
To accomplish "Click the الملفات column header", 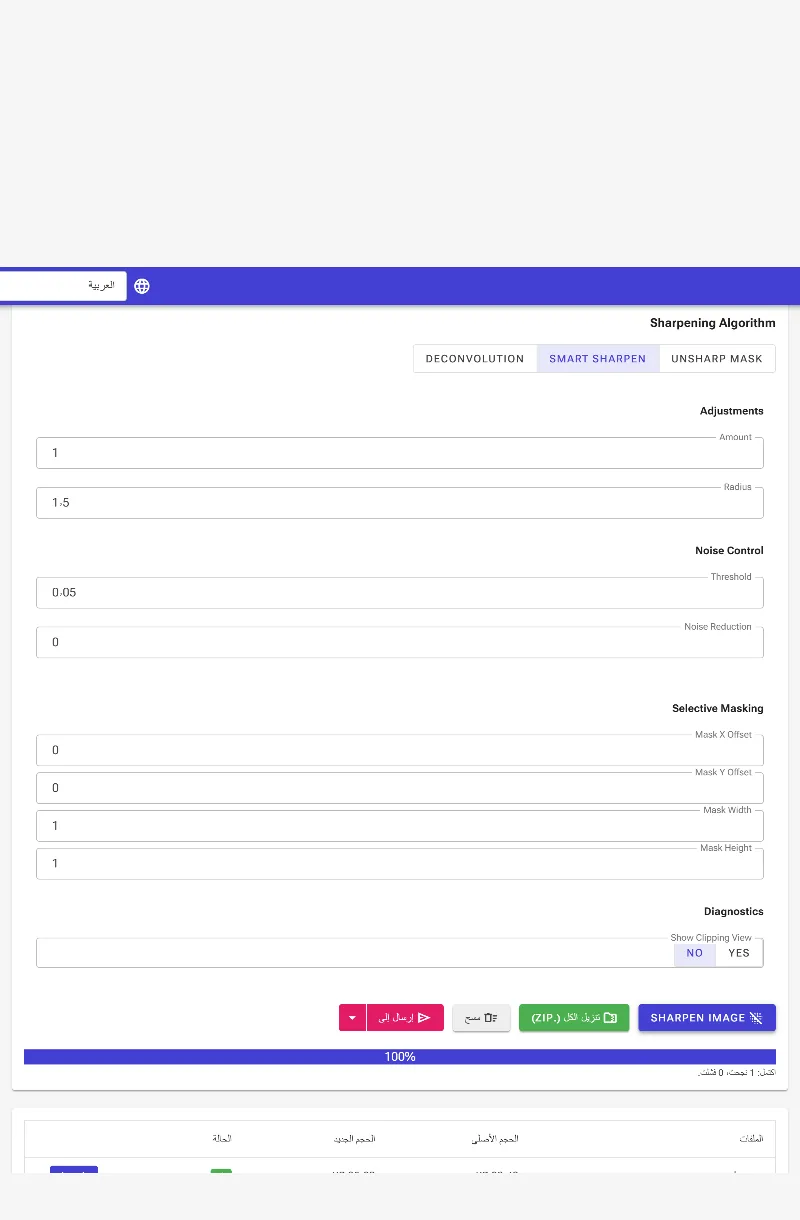I will (751, 1139).
